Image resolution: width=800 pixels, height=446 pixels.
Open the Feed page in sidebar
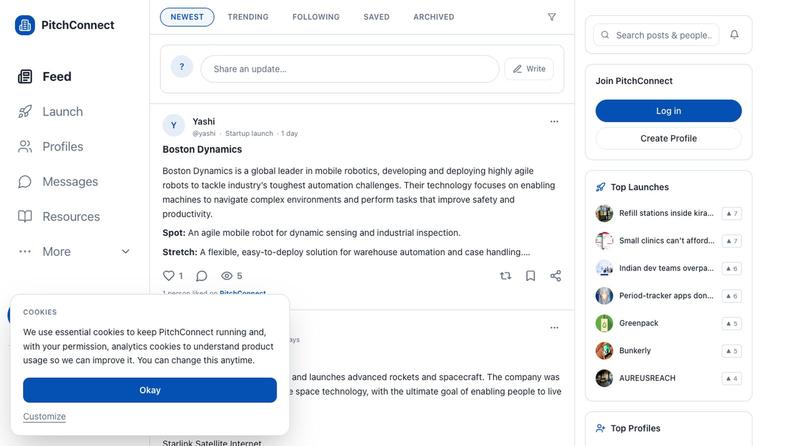pos(45,77)
